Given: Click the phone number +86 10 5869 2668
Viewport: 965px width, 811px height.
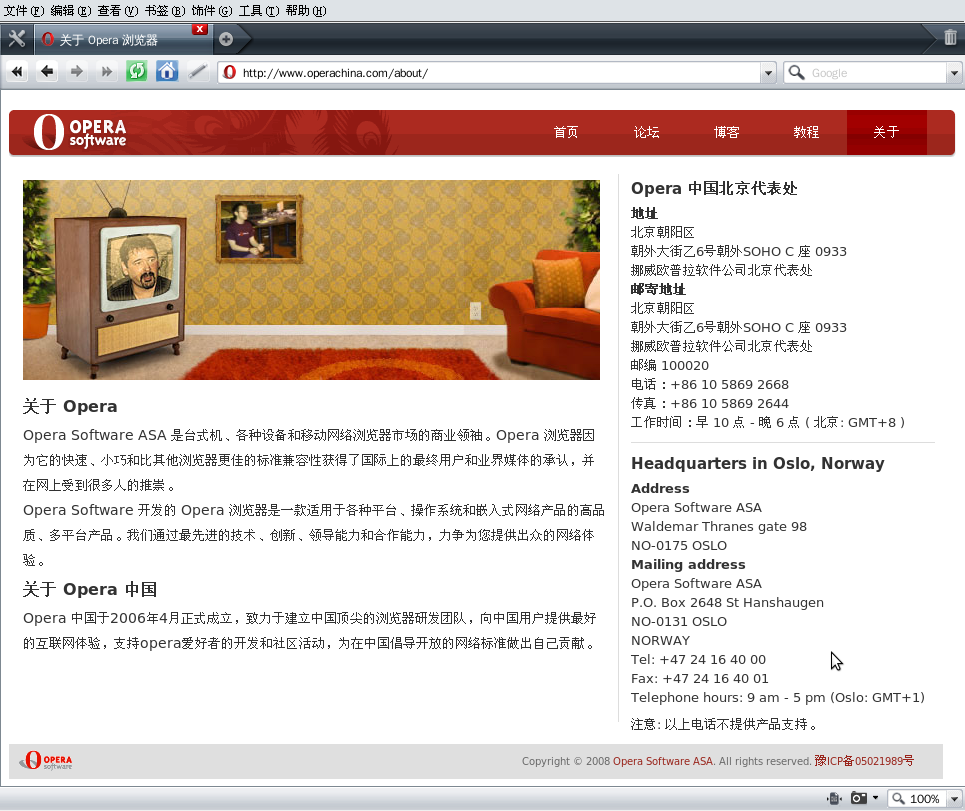Looking at the screenshot, I should 729,385.
